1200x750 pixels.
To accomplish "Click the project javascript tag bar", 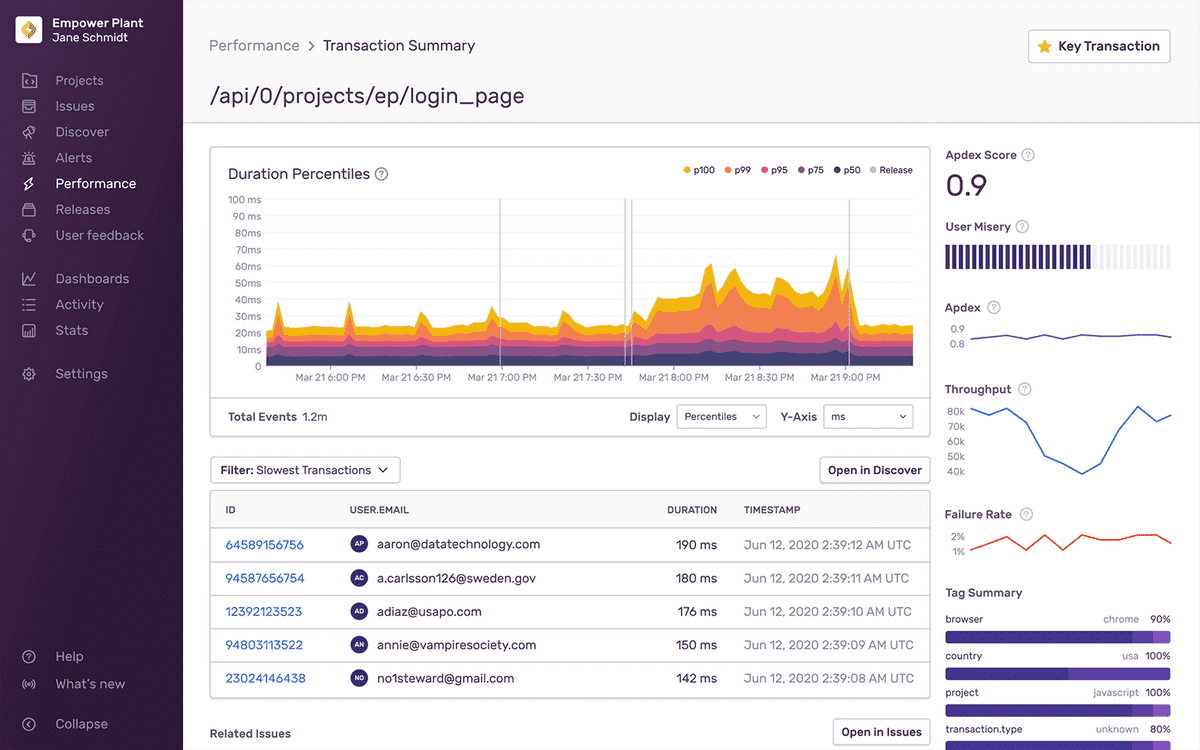I will 1058,711.
